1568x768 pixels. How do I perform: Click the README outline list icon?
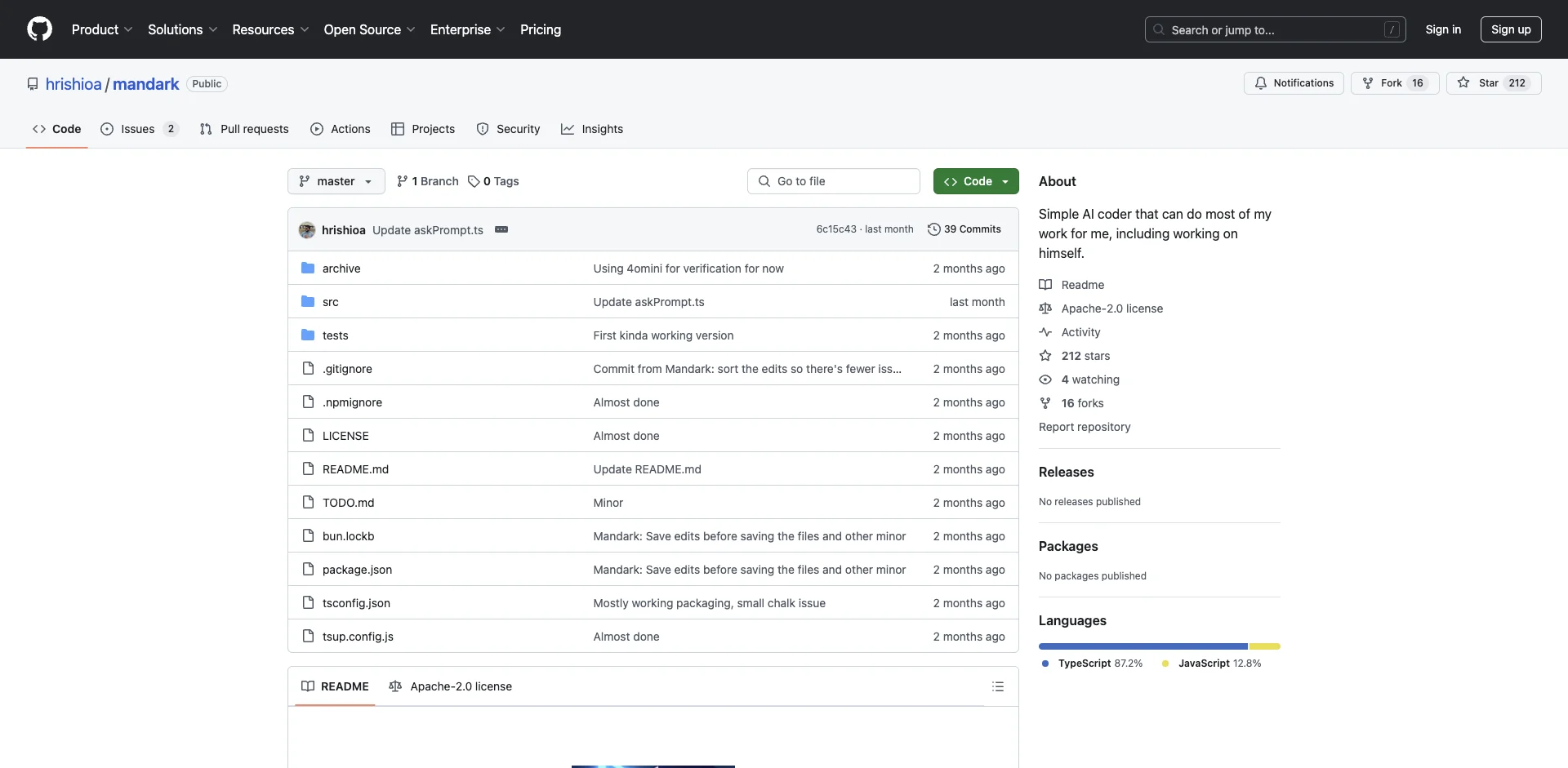tap(997, 686)
